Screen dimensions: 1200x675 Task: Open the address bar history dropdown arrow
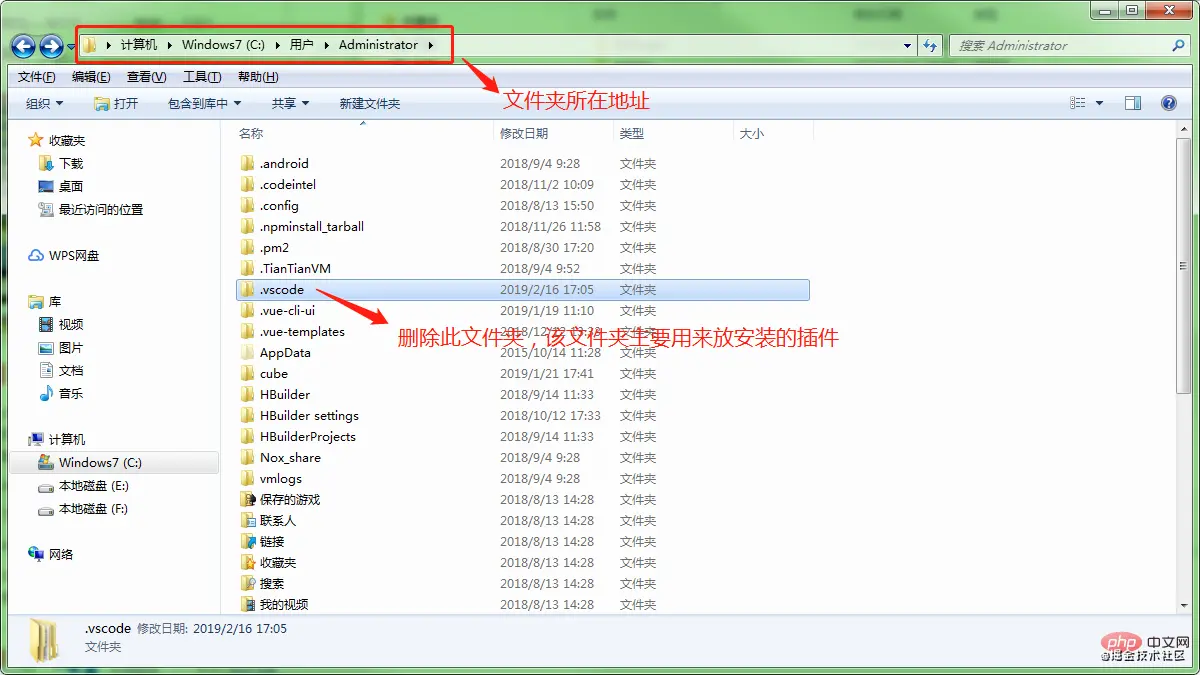(908, 46)
